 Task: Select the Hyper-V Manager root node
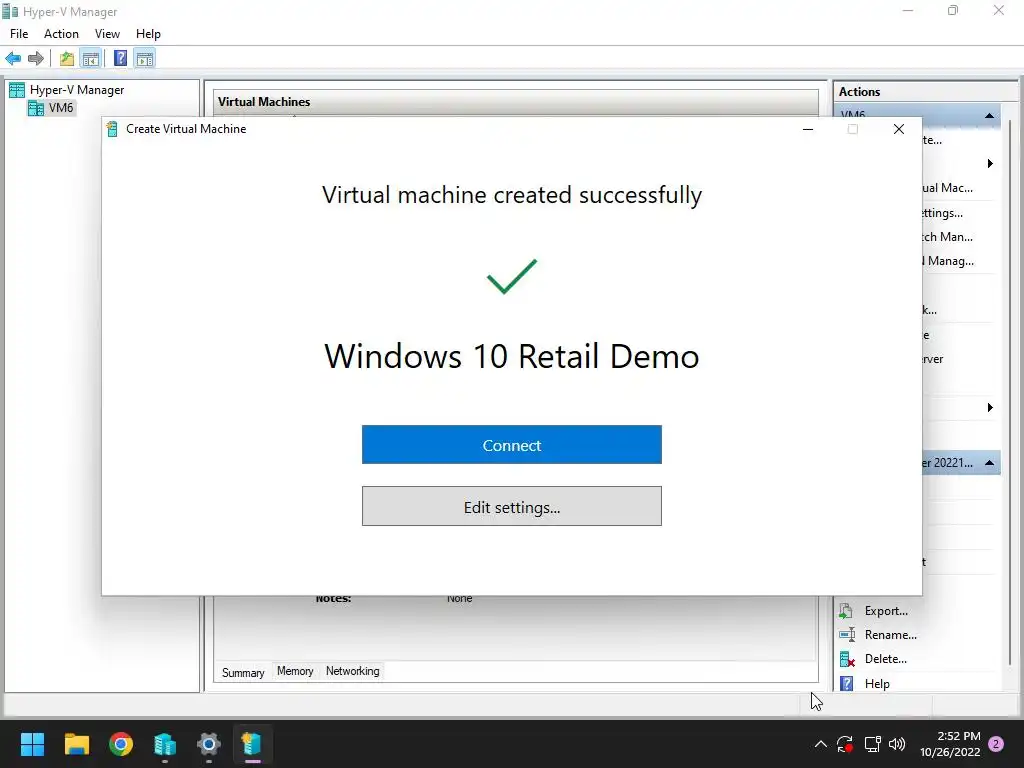tap(76, 90)
